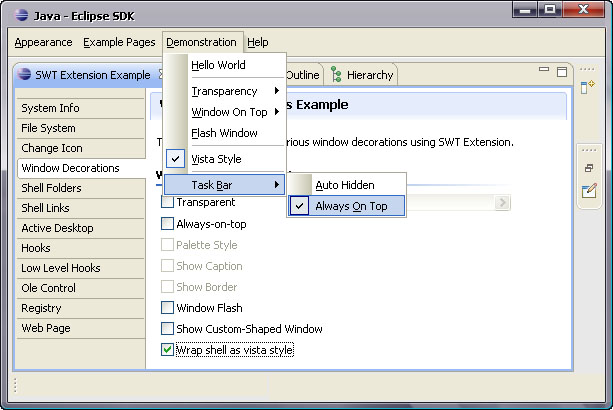Click the Eclipse logo in the title bar

tap(21, 15)
